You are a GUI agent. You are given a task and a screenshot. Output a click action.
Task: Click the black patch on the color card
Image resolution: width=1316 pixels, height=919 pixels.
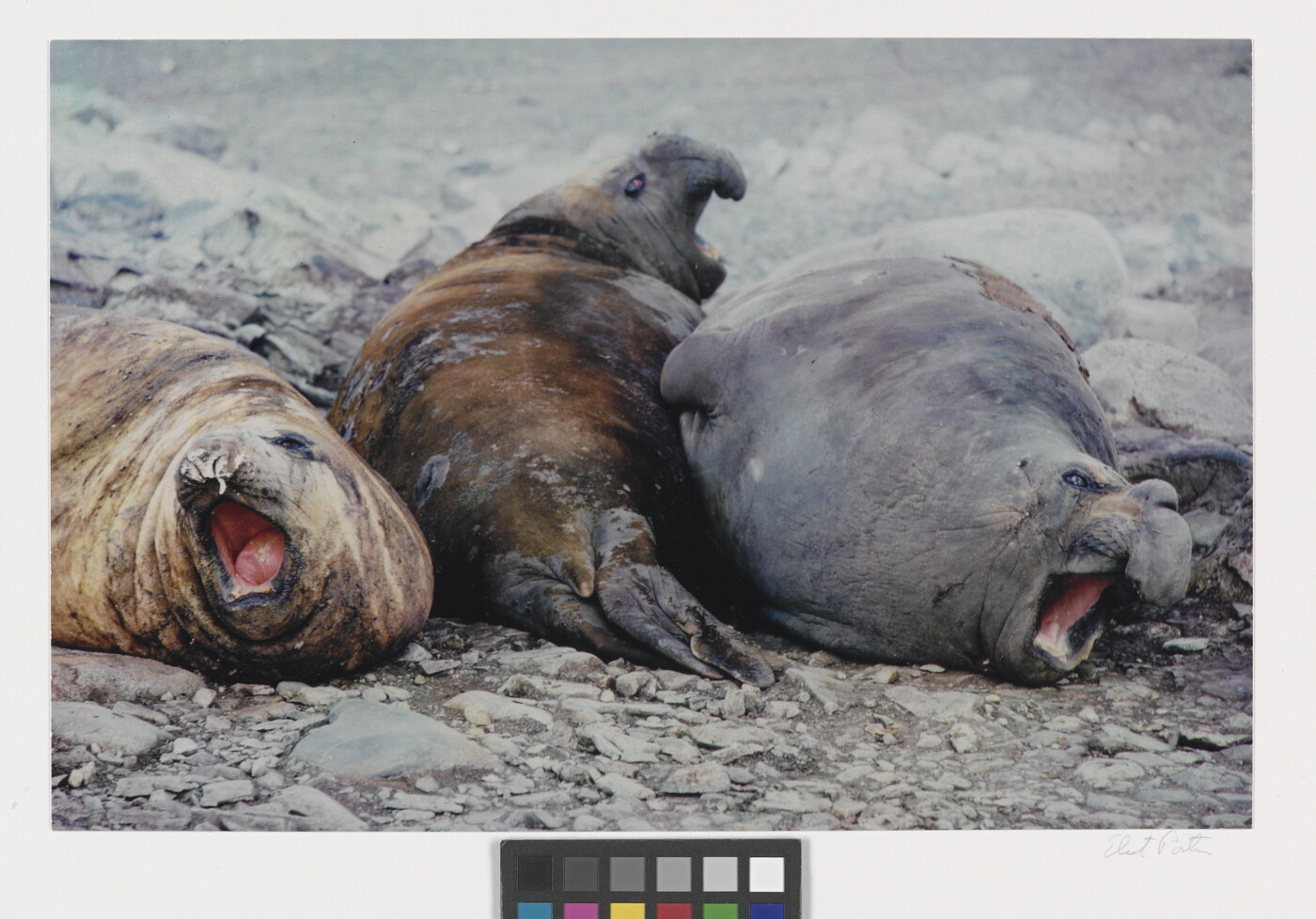coord(534,873)
